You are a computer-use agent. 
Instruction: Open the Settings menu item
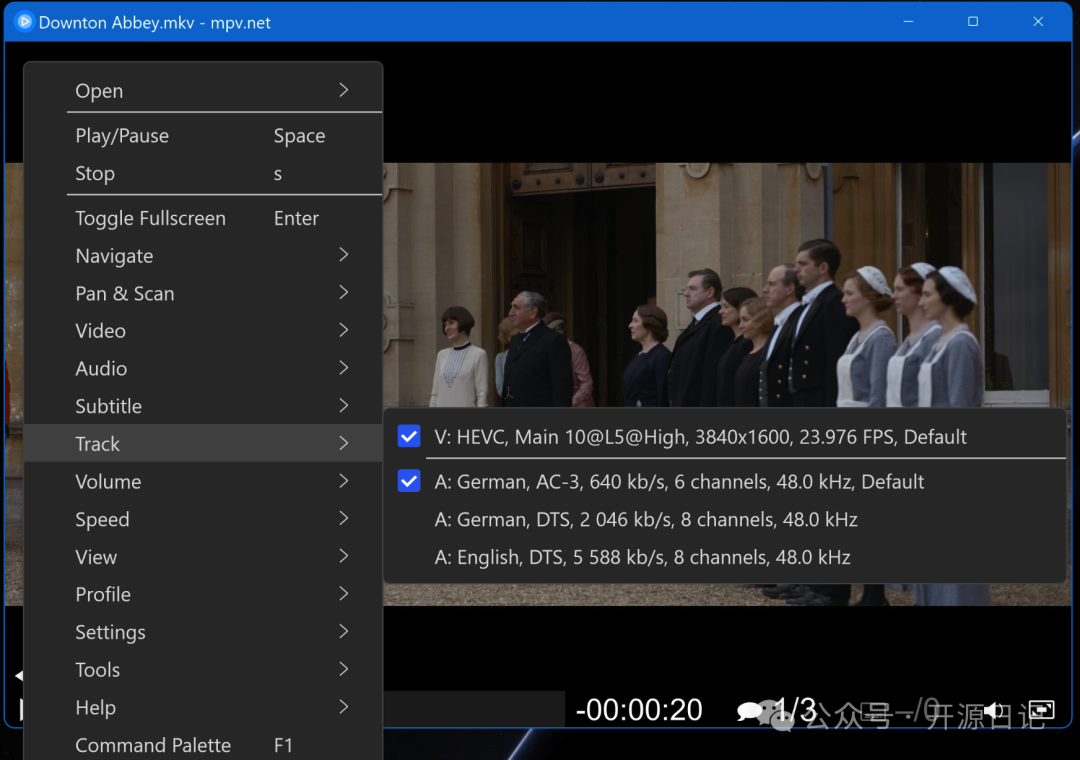click(x=203, y=632)
